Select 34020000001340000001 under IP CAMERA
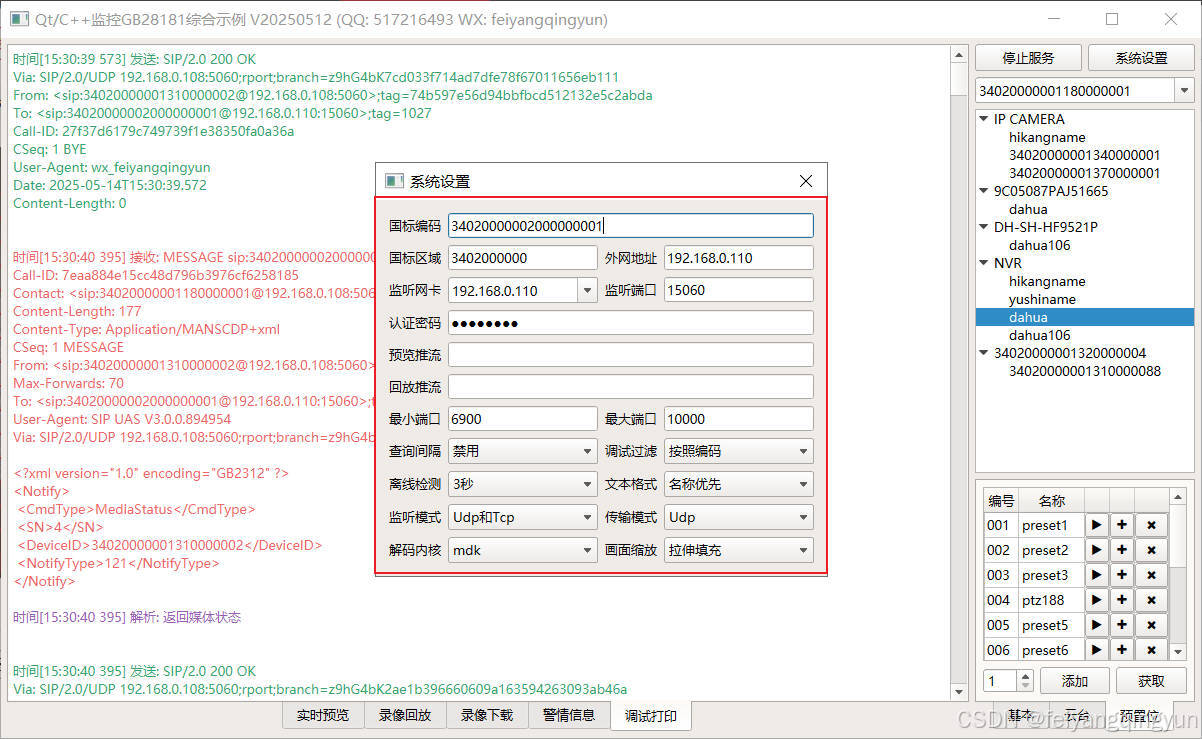This screenshot has width=1202, height=739. [1084, 155]
